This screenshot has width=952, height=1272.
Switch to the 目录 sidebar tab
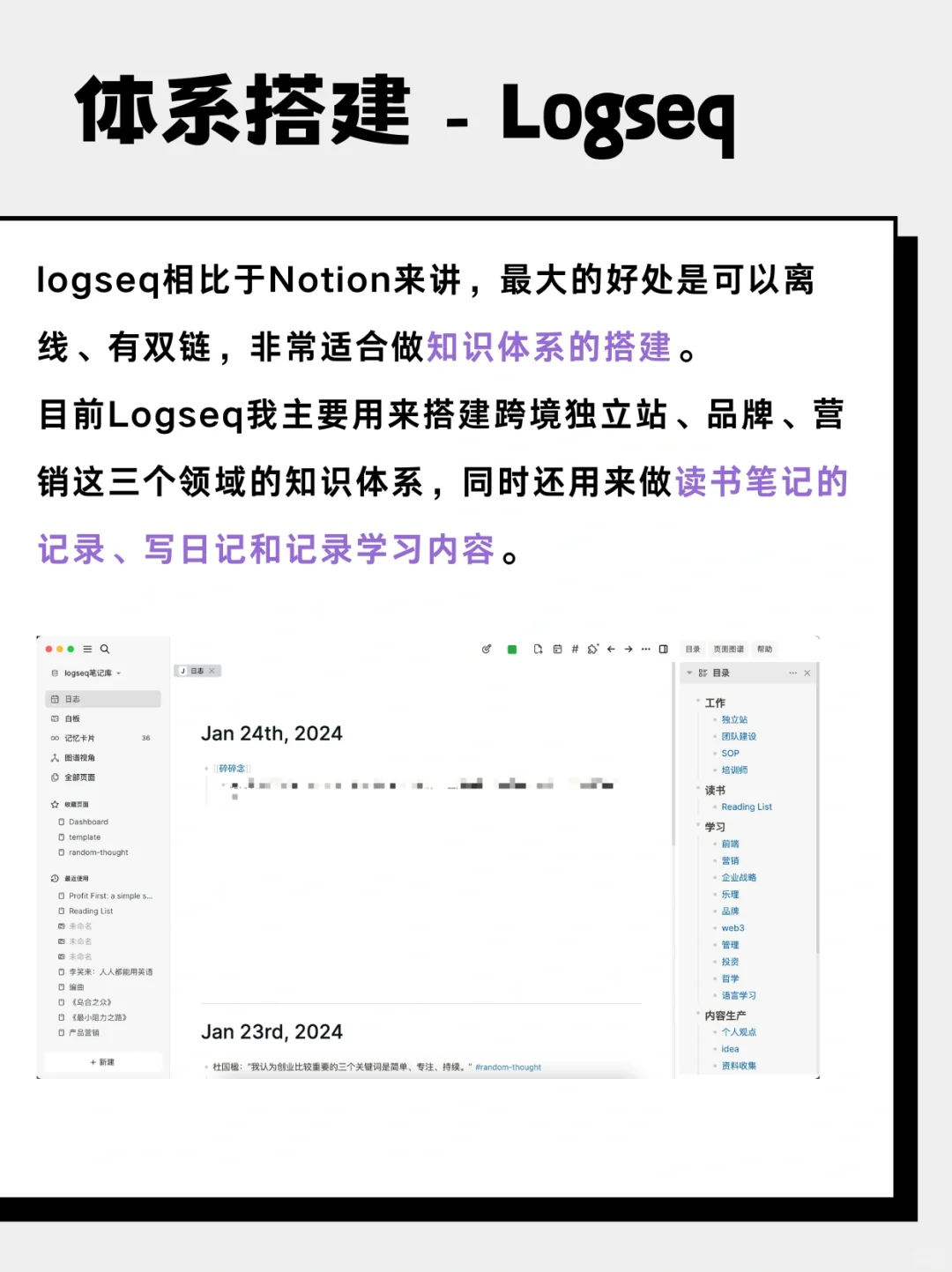[x=693, y=649]
